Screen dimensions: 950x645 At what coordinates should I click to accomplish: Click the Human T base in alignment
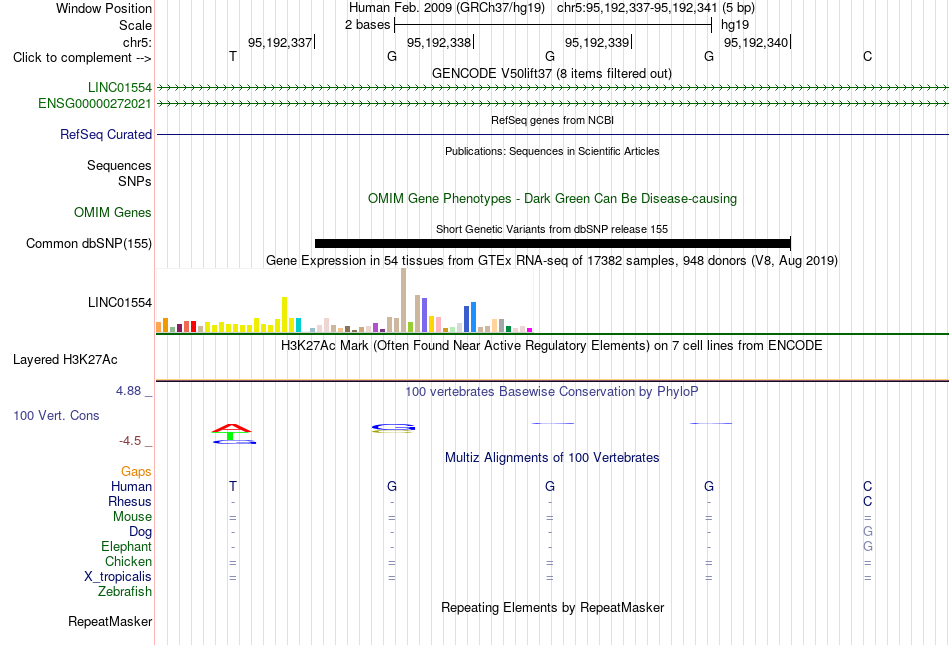233,486
